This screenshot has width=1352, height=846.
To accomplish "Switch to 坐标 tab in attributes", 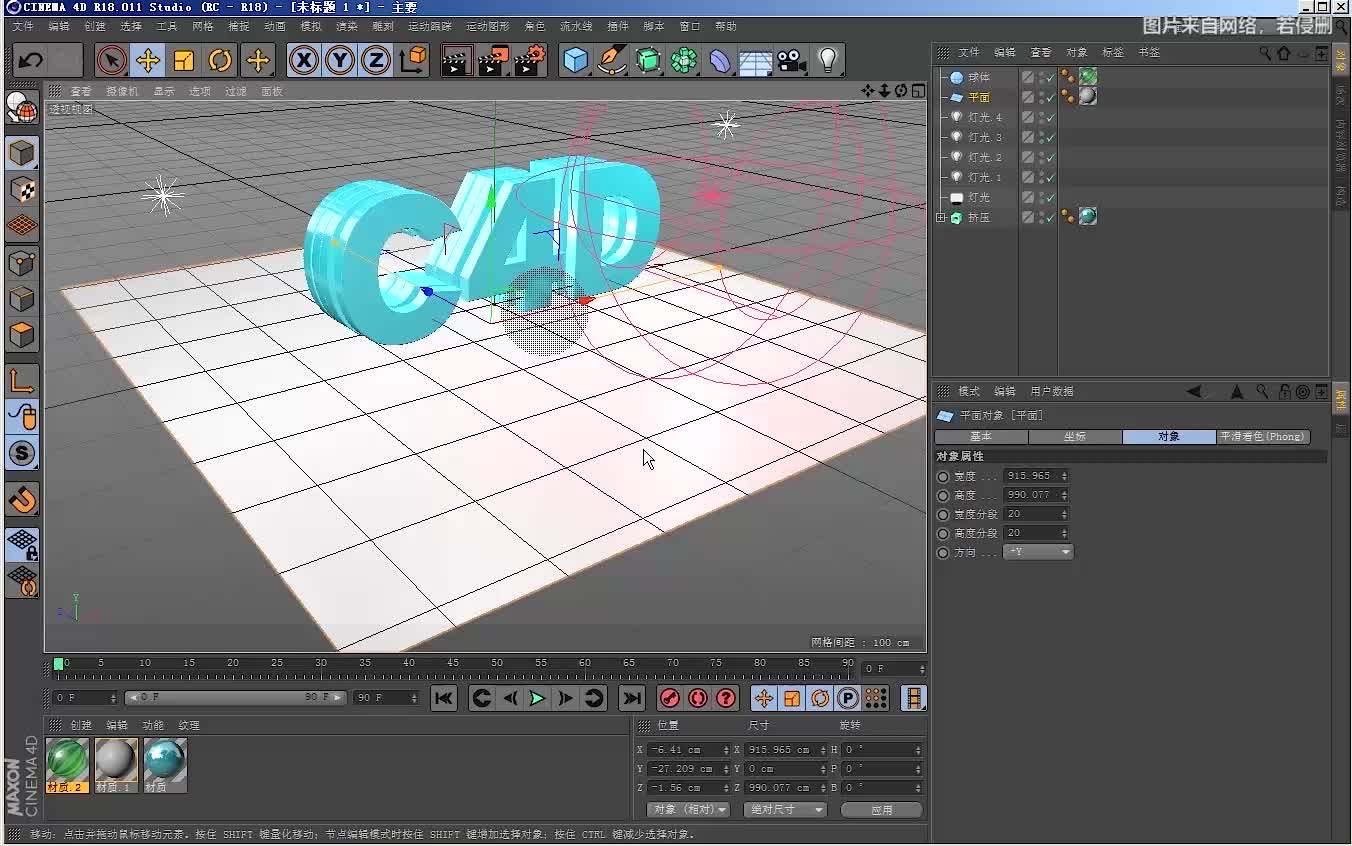I will point(1075,437).
